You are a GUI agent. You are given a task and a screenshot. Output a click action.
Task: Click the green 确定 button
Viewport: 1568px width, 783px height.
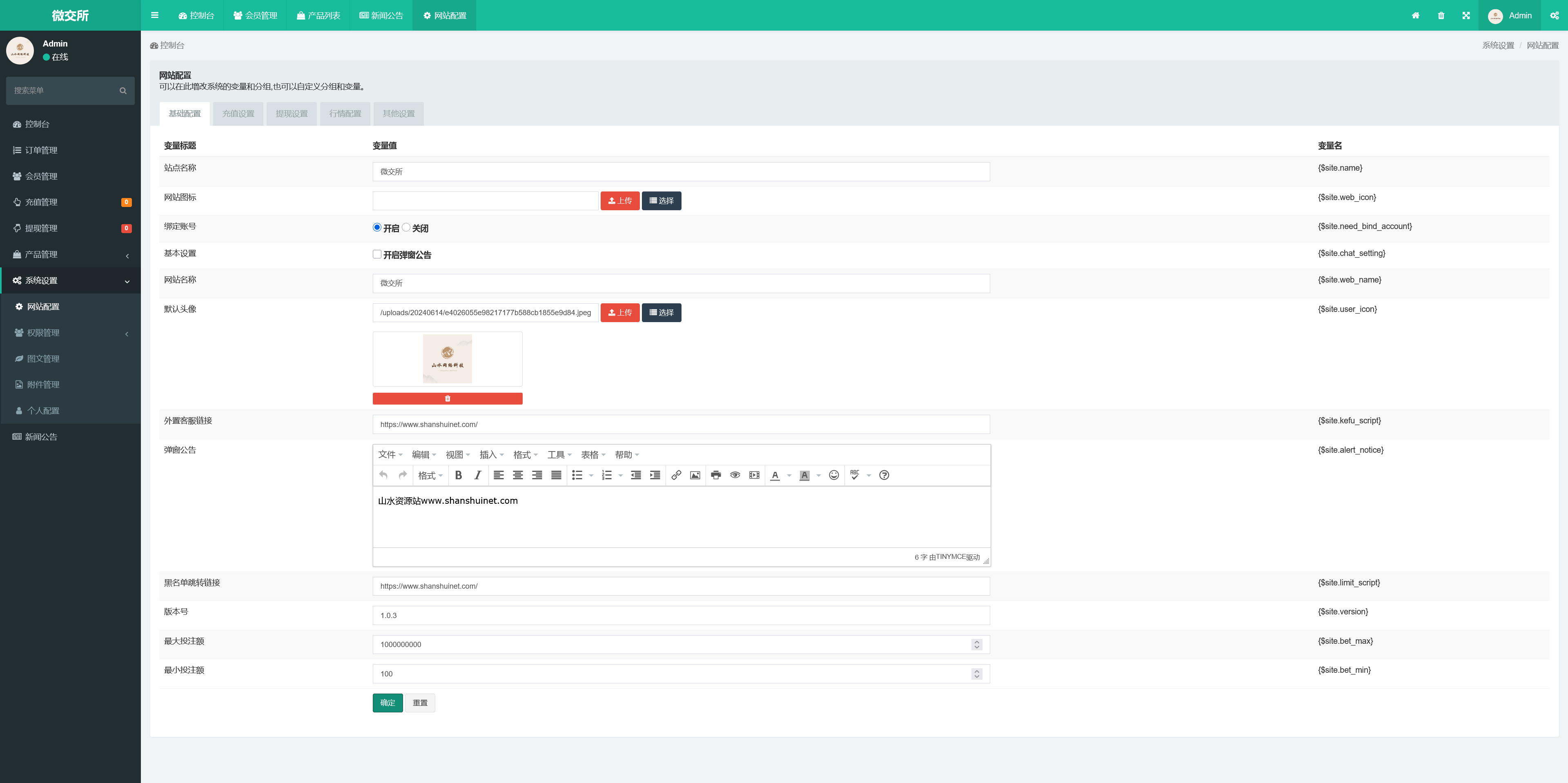pyautogui.click(x=387, y=703)
